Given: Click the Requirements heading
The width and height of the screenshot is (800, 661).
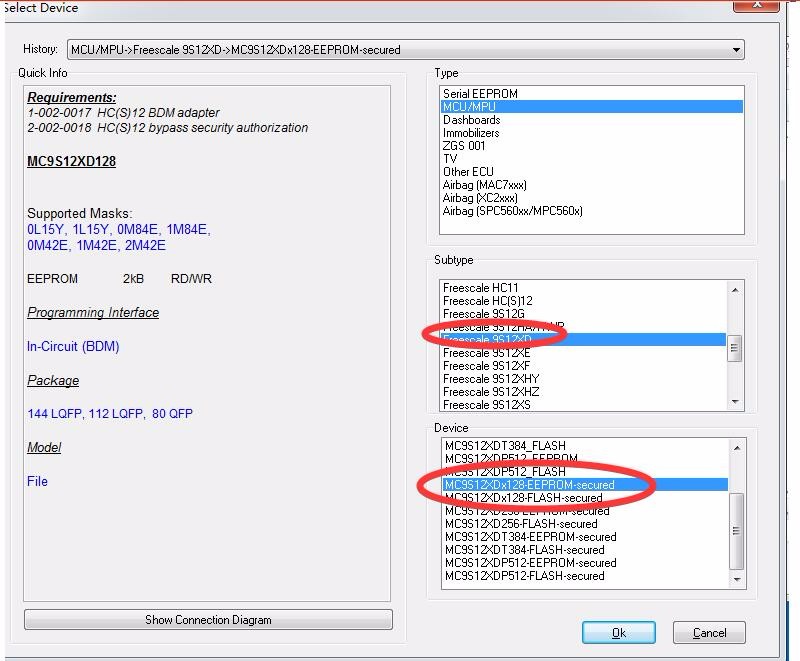Looking at the screenshot, I should pyautogui.click(x=71, y=97).
